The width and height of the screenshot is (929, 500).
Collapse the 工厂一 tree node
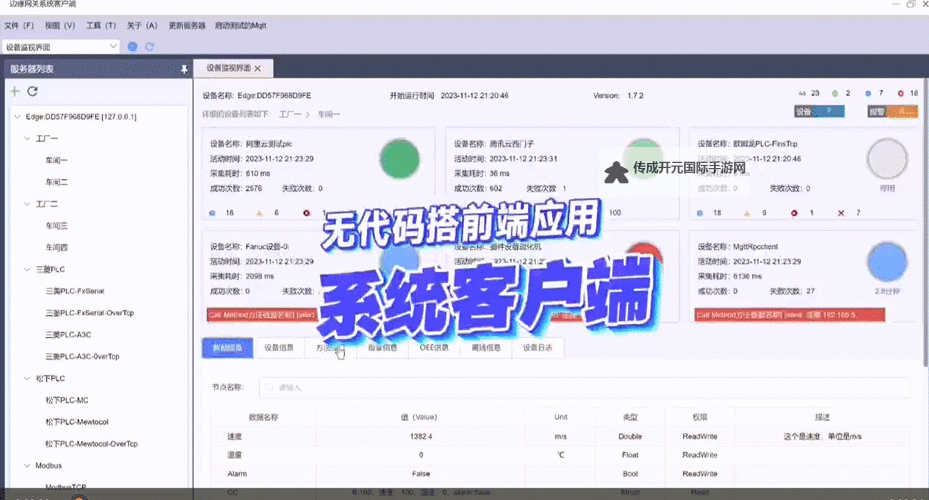(x=27, y=139)
